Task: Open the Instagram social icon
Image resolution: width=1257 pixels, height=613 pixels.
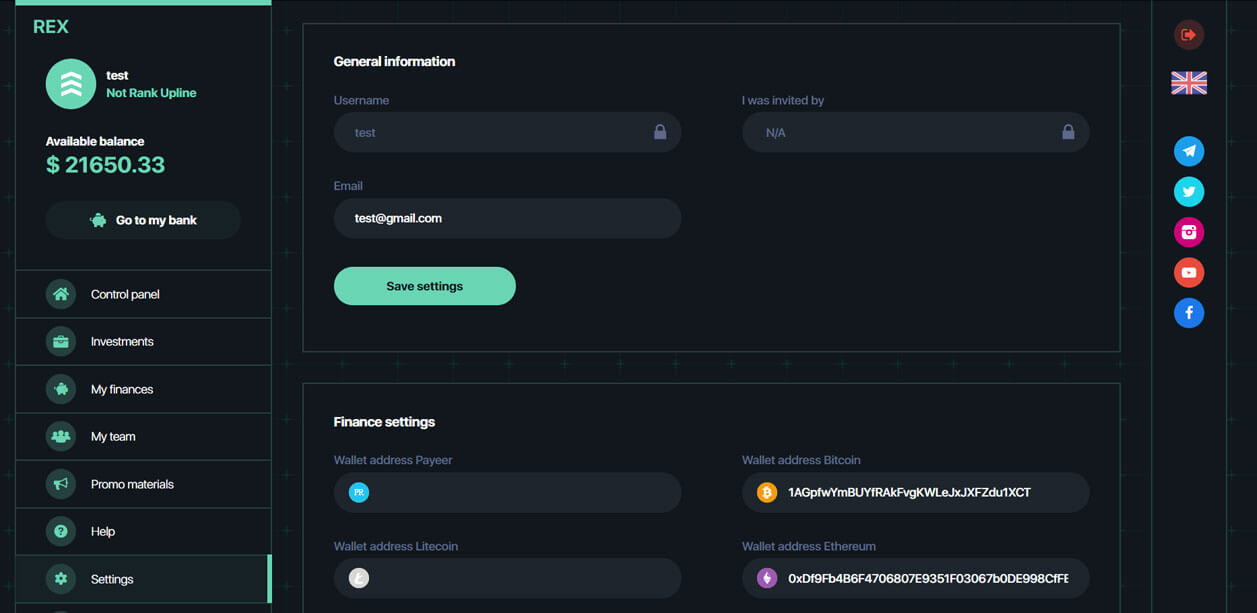Action: click(x=1188, y=232)
